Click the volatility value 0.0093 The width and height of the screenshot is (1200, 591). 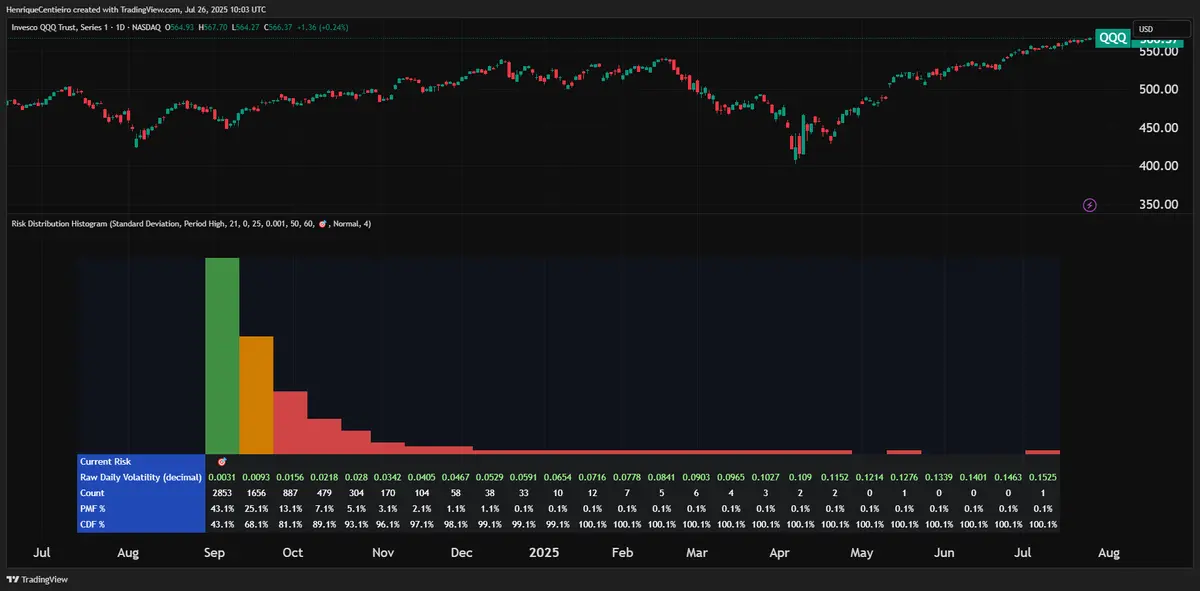coord(256,478)
